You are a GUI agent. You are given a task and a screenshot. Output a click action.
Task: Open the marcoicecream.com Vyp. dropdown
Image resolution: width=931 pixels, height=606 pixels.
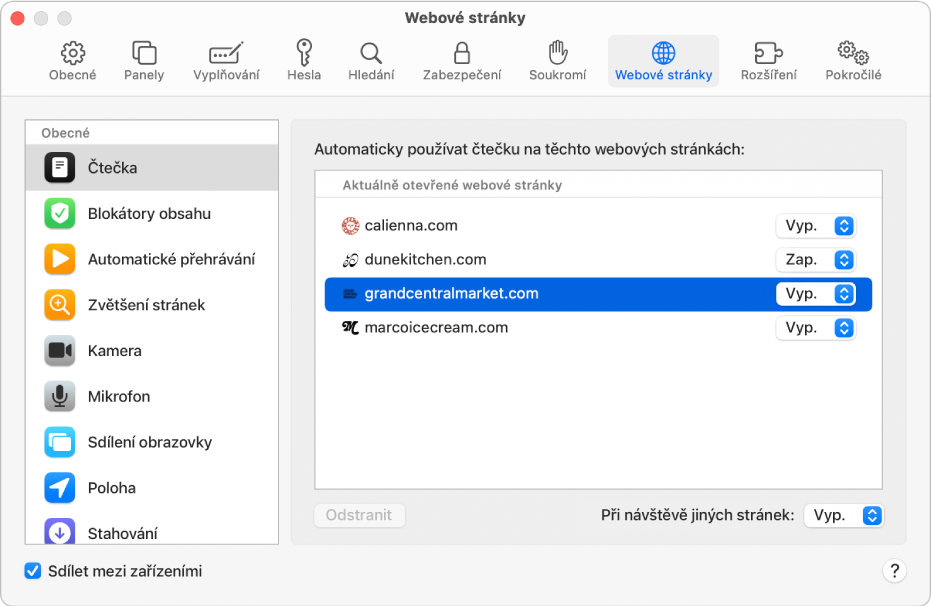816,328
